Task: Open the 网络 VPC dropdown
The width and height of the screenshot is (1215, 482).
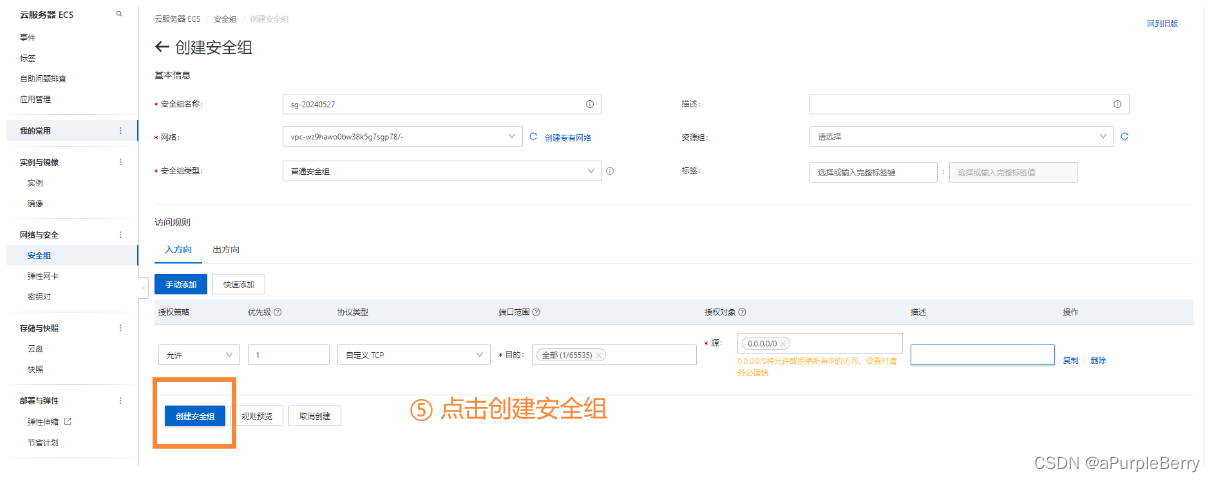Action: (402, 136)
